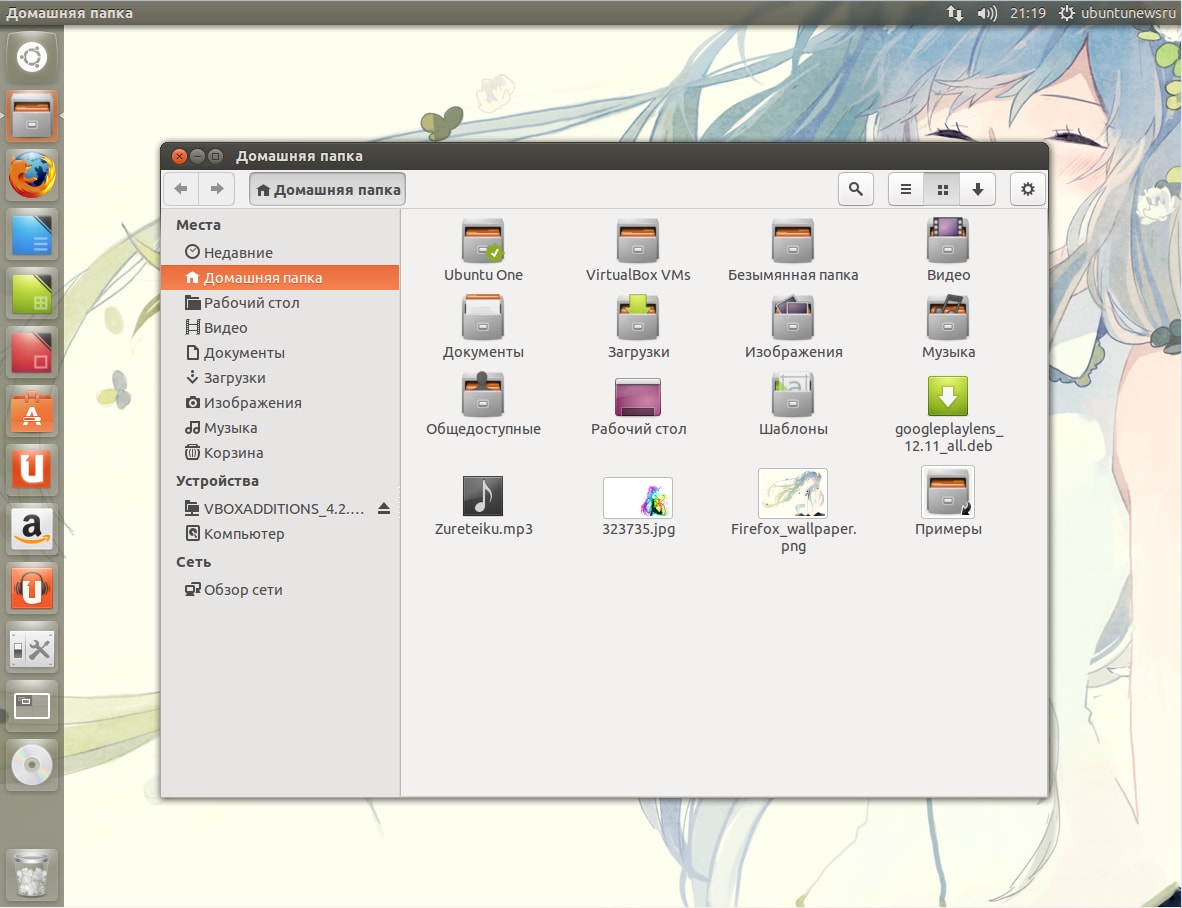
Task: Select the 323735.jpg image thumbnail
Action: 638,497
